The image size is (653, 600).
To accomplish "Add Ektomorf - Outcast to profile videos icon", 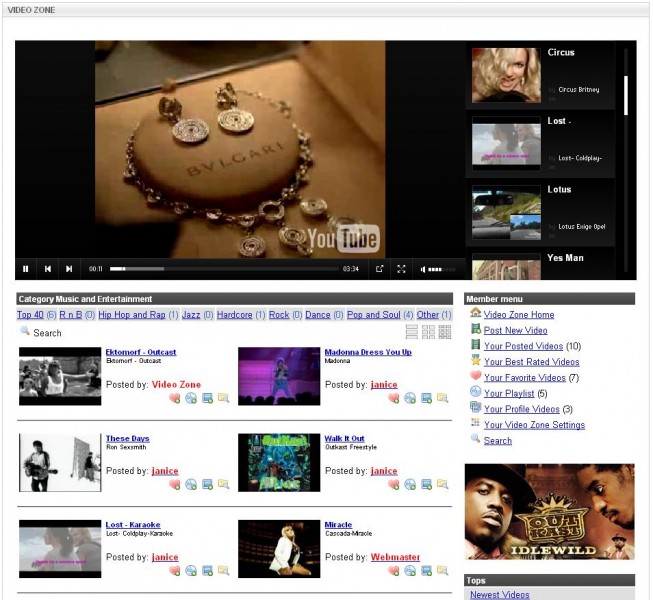I will coord(207,398).
